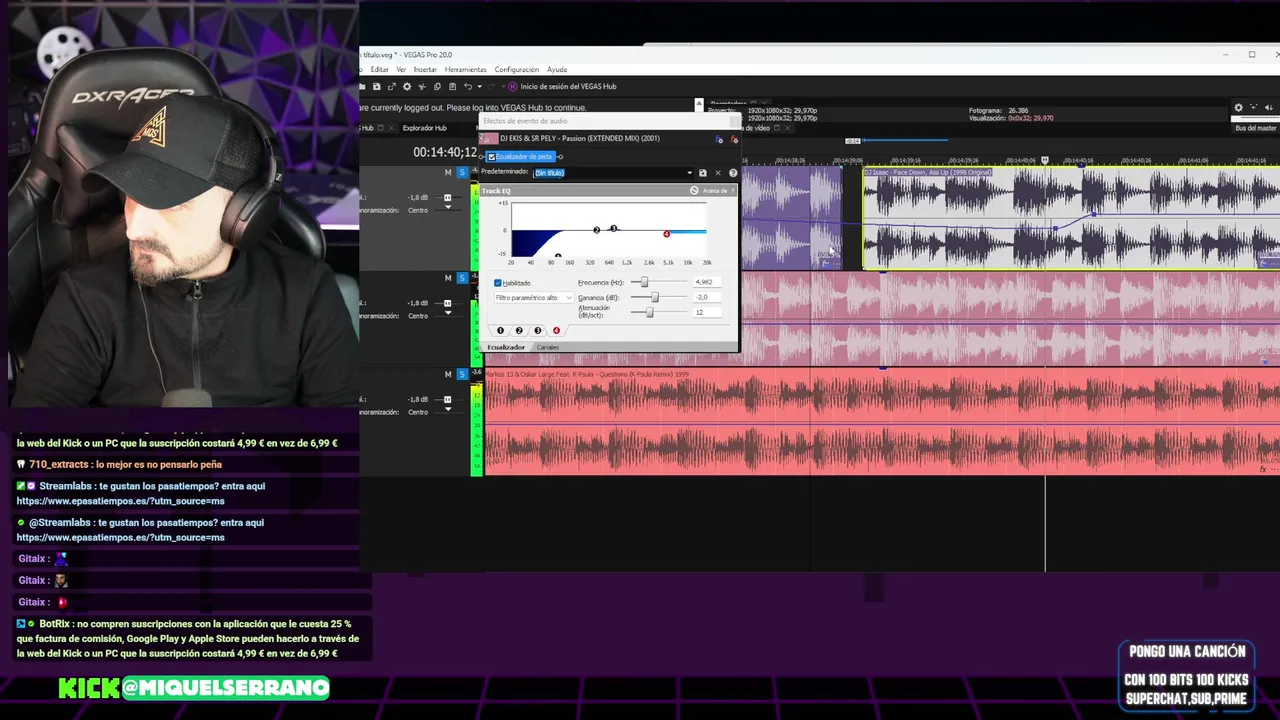Click the Paste clipboard icon in toolbar
This screenshot has height=720, width=1280.
(452, 87)
